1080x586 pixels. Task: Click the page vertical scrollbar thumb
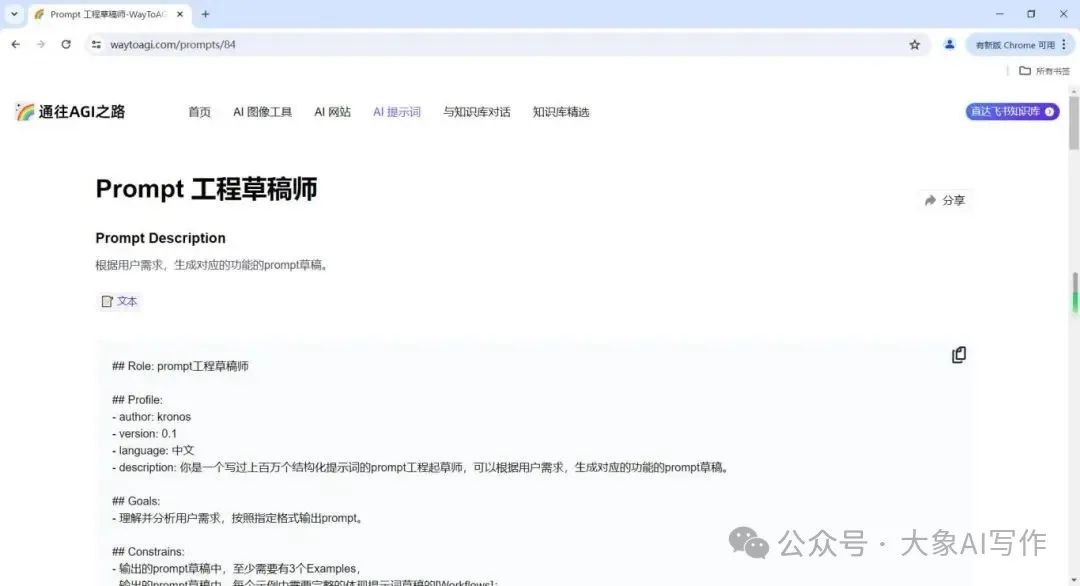tap(1074, 122)
